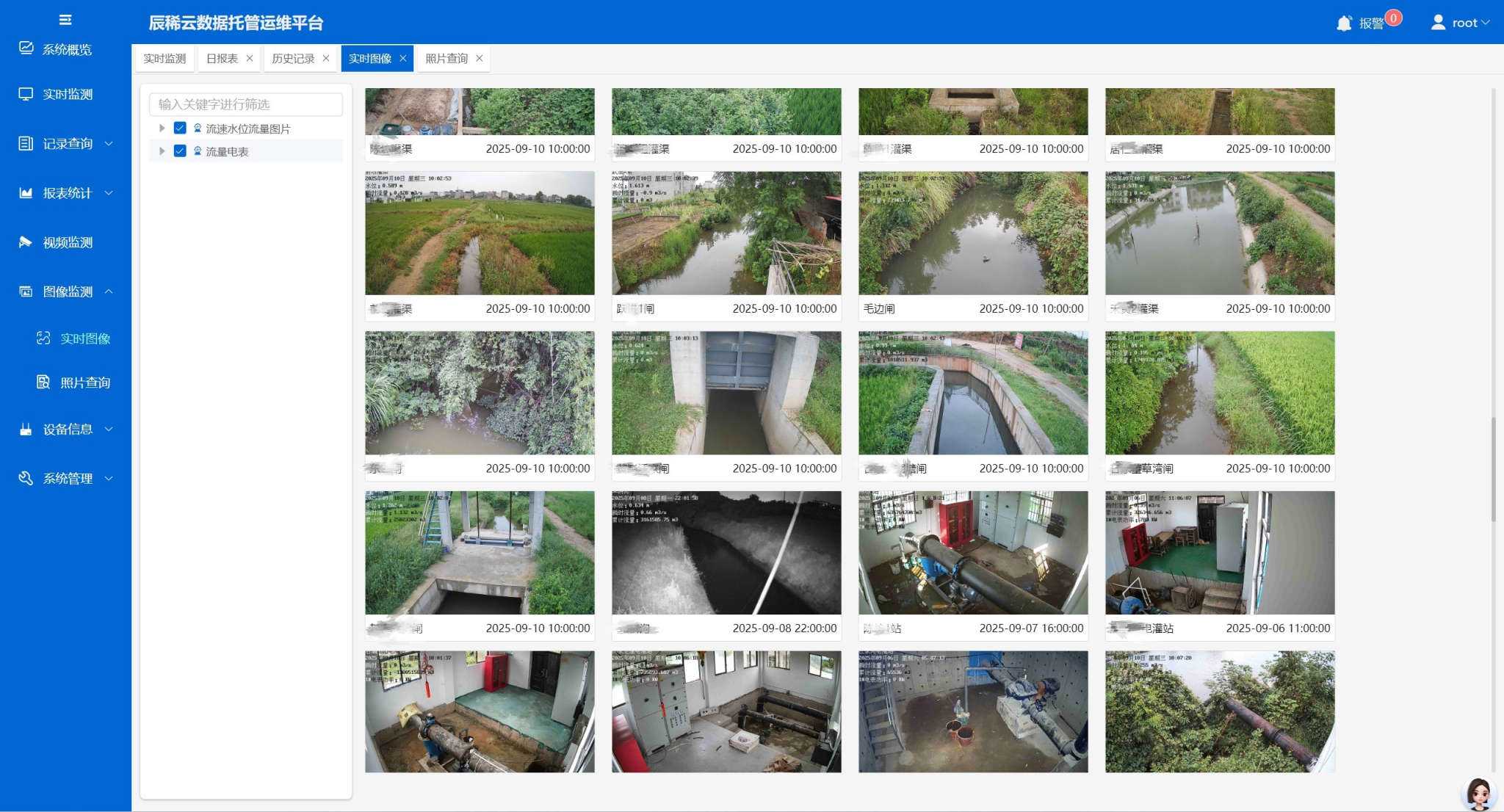The width and height of the screenshot is (1504, 812).
Task: Close the 照片查询 tab
Action: [x=480, y=59]
